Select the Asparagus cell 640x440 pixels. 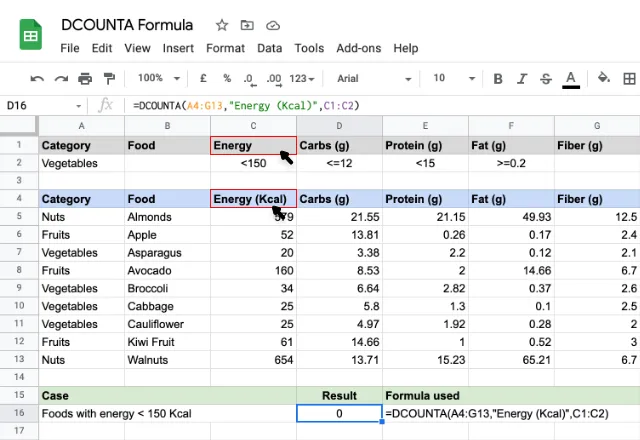click(167, 253)
